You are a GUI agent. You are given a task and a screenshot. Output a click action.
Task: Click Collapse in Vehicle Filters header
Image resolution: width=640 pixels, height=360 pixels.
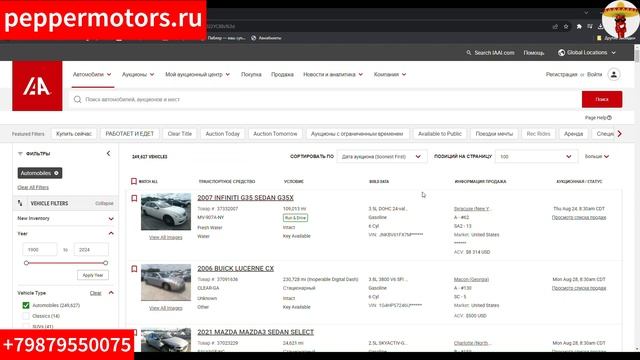click(104, 203)
